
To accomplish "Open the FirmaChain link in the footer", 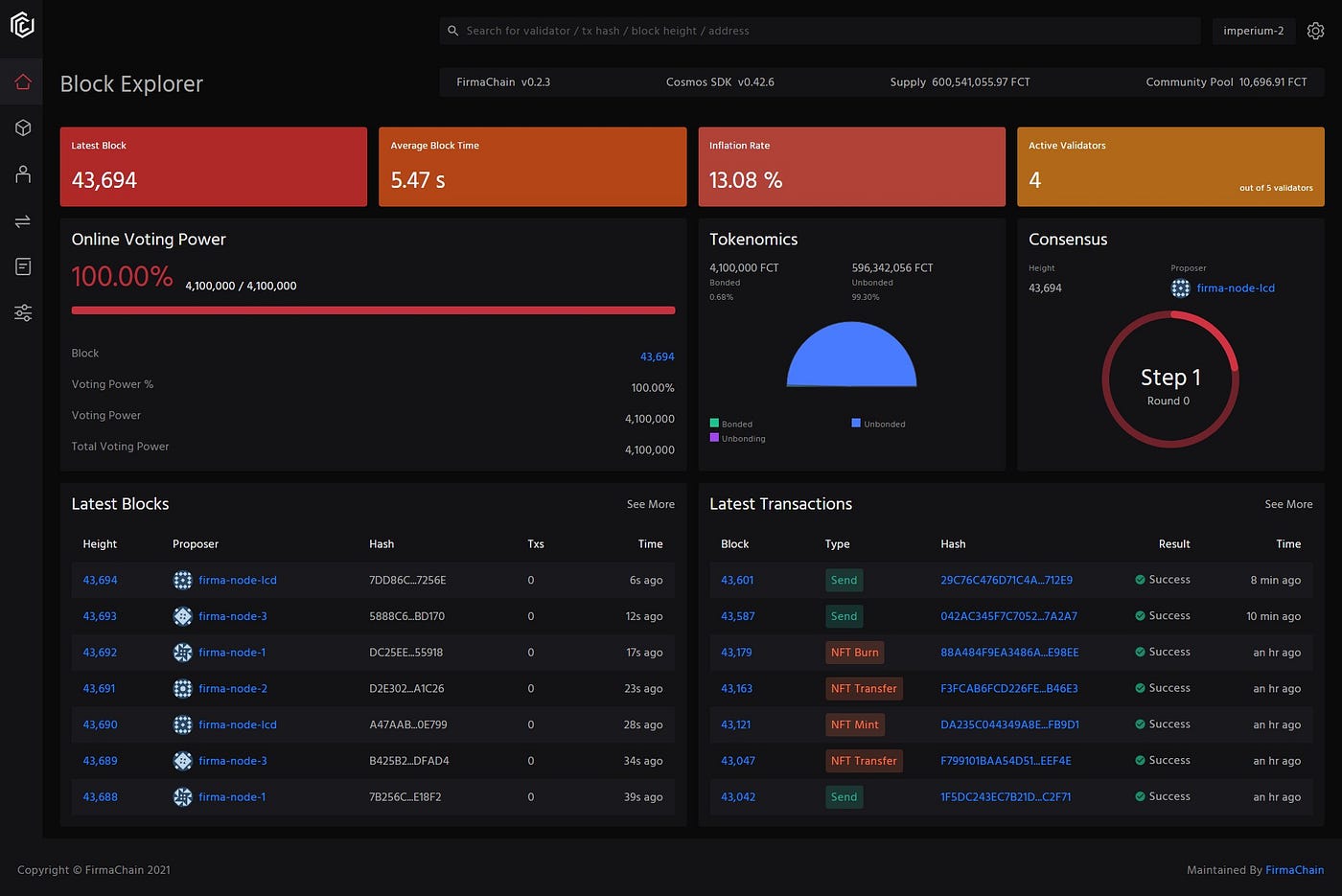I will point(1294,870).
